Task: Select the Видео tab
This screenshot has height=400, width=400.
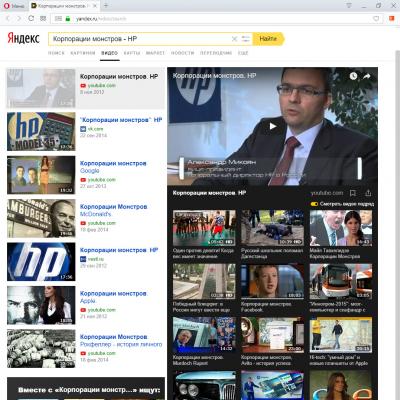Action: pos(110,53)
